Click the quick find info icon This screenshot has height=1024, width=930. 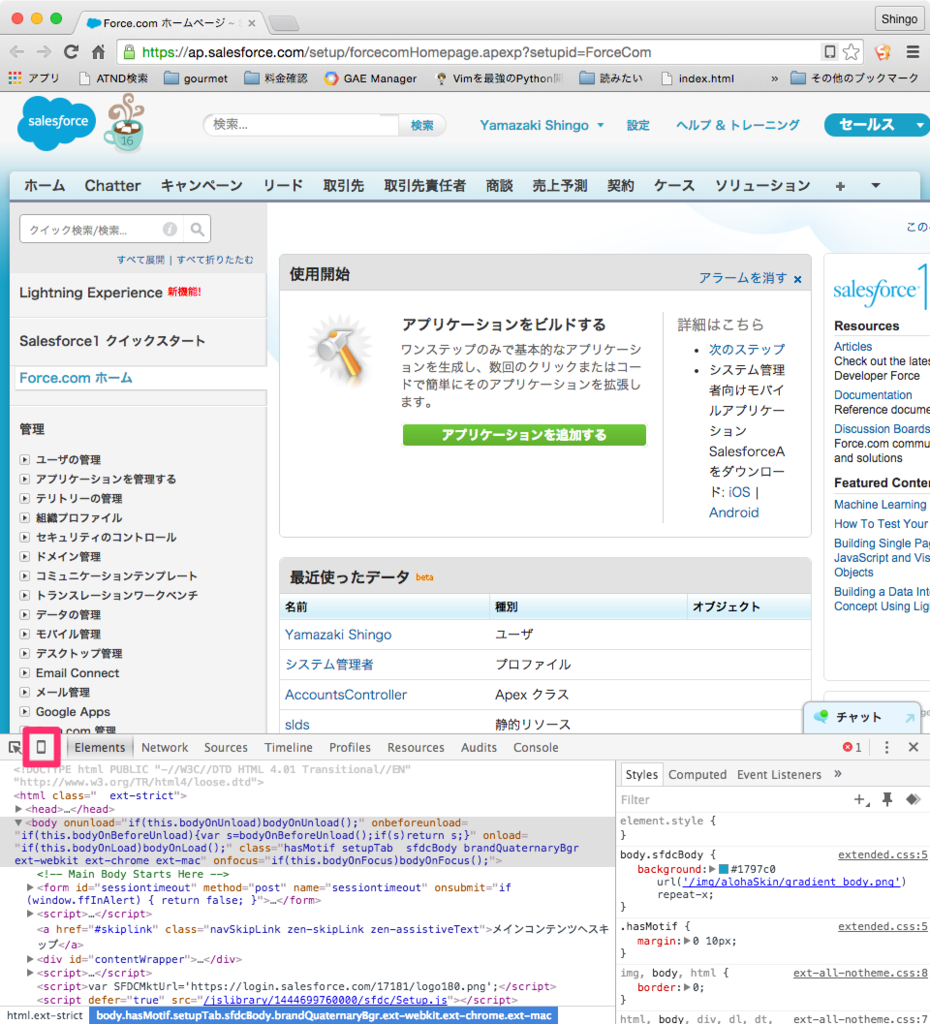tap(170, 229)
